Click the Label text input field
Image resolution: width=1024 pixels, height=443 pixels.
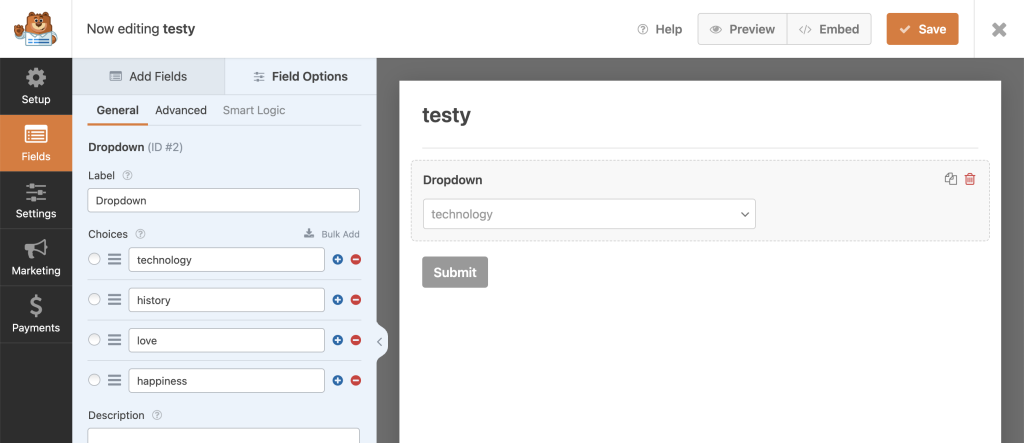[223, 201]
